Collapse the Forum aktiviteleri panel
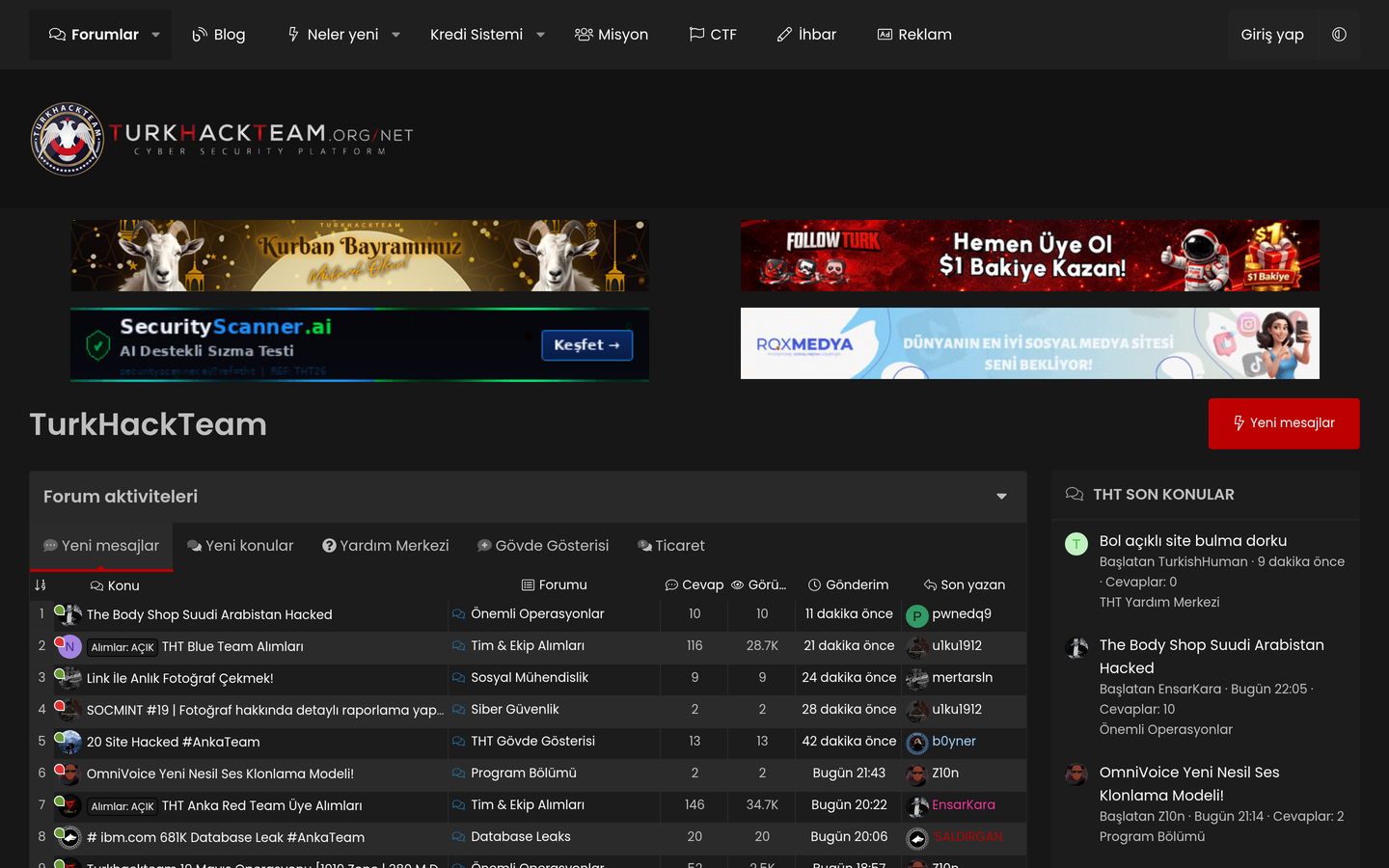This screenshot has height=868, width=1389. [x=1001, y=497]
